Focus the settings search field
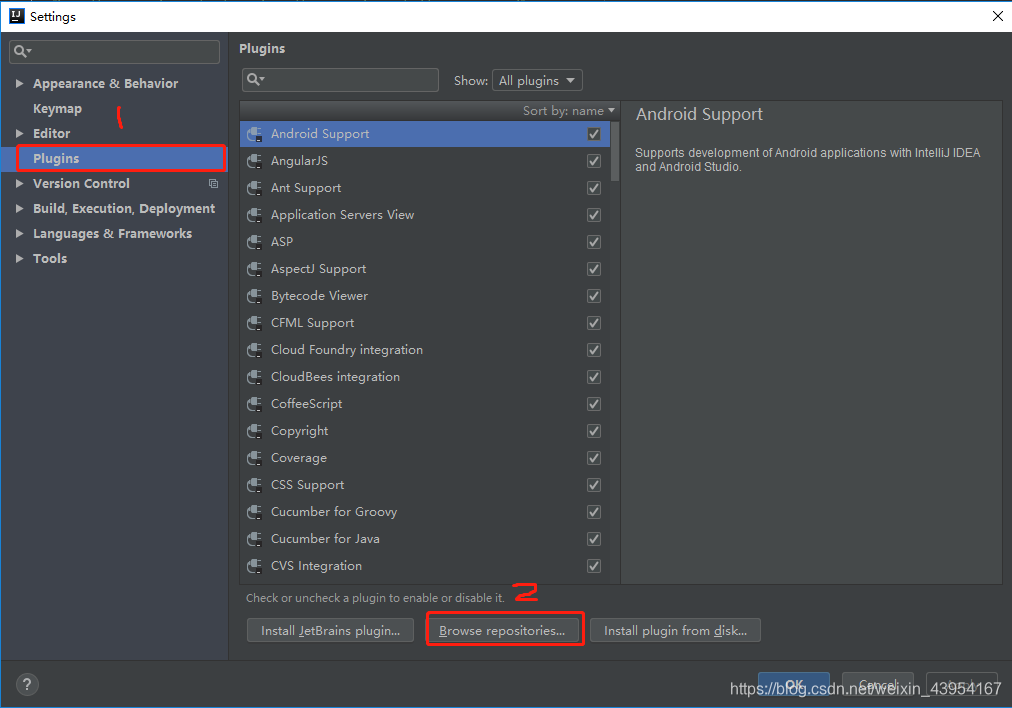The image size is (1012, 708). (114, 52)
